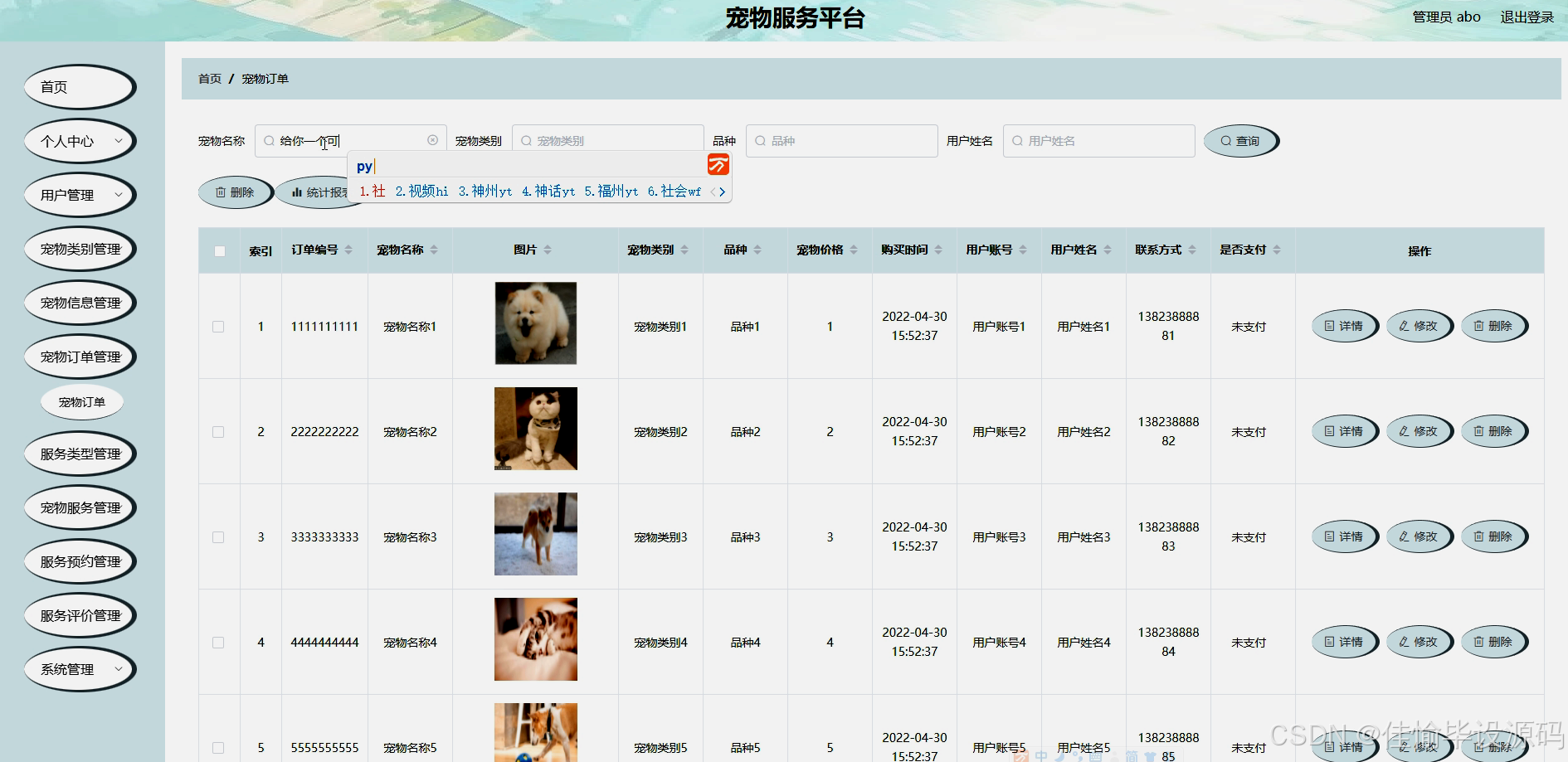View 详情 for 宠物名称1 order
Screen dimensions: 1568x762
1345,326
